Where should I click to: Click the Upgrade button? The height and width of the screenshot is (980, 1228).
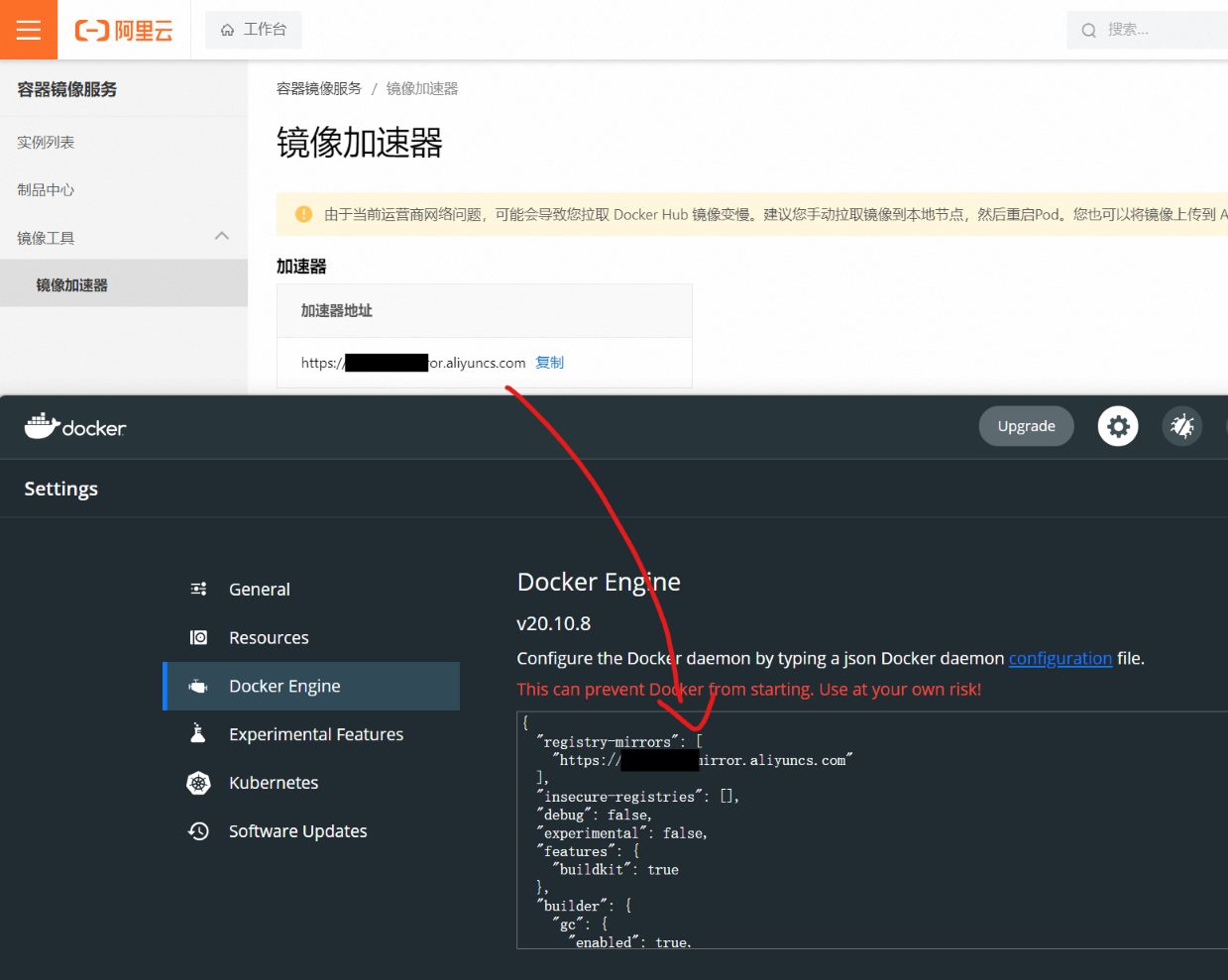[1026, 426]
